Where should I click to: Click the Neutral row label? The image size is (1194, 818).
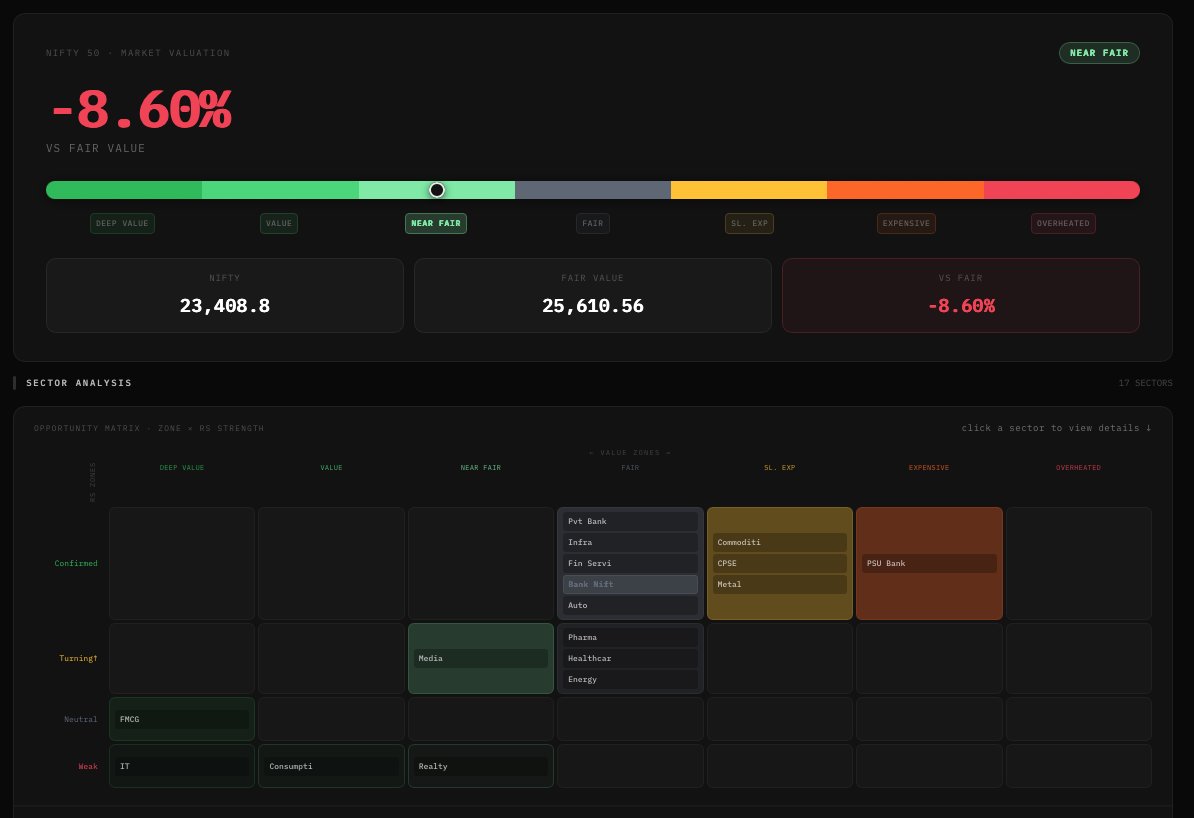click(81, 719)
